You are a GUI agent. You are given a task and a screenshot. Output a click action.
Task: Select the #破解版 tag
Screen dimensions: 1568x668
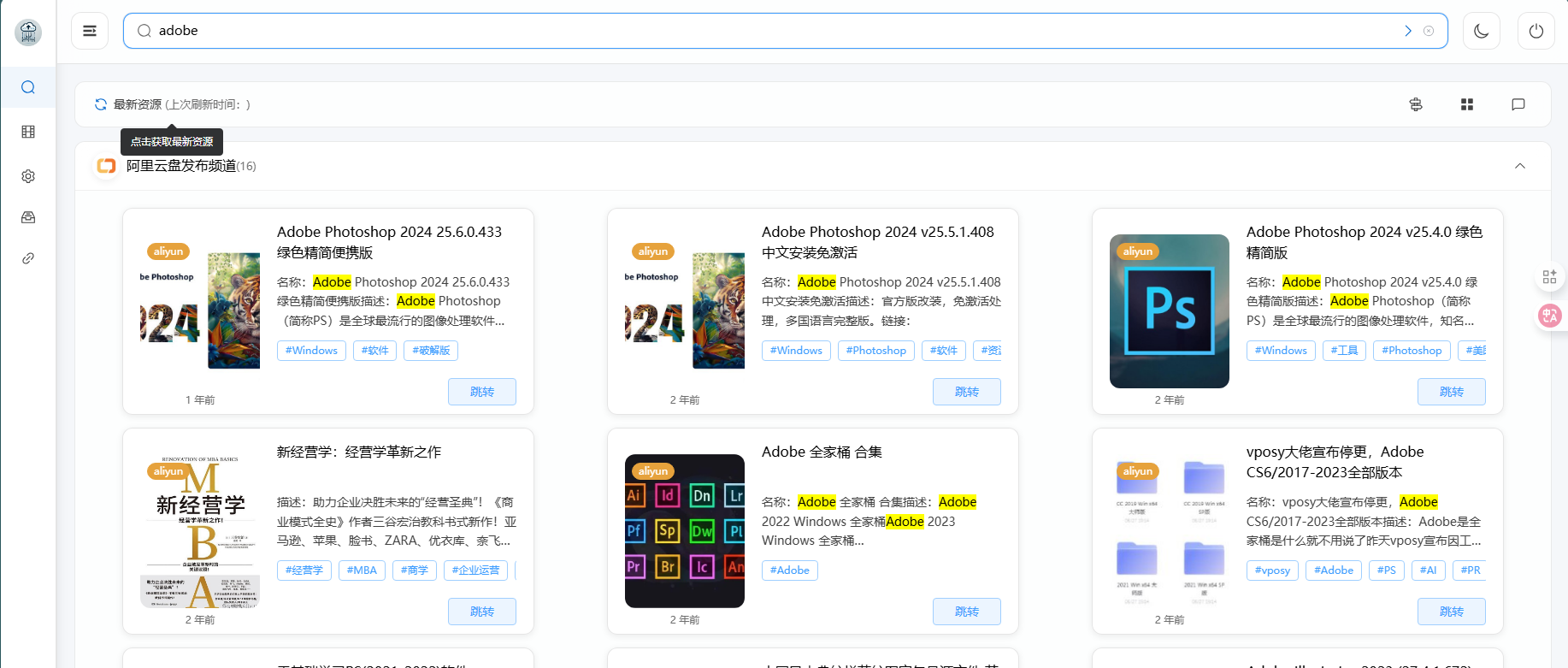click(431, 351)
